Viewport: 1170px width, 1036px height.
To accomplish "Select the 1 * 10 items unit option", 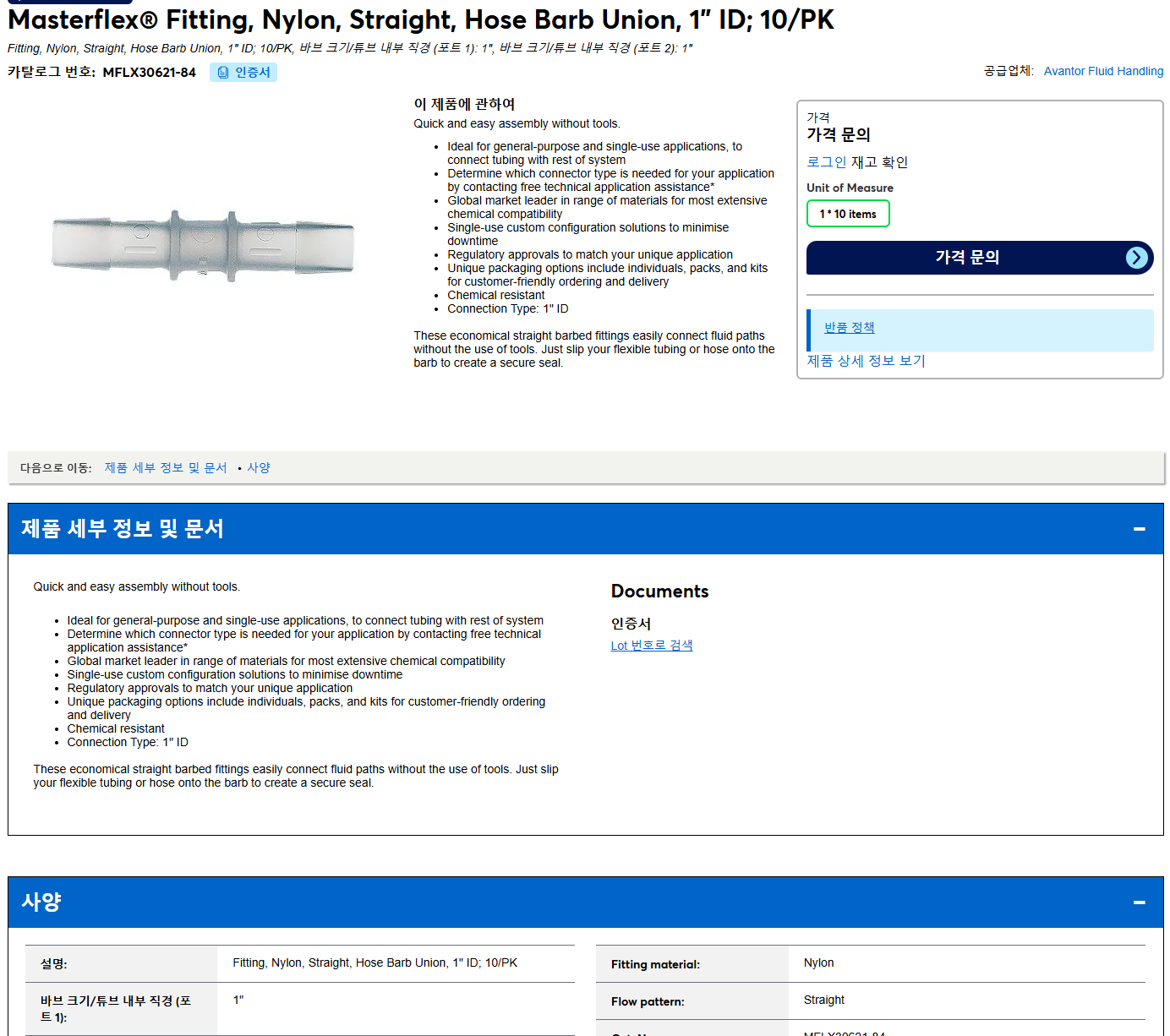I will pyautogui.click(x=848, y=214).
